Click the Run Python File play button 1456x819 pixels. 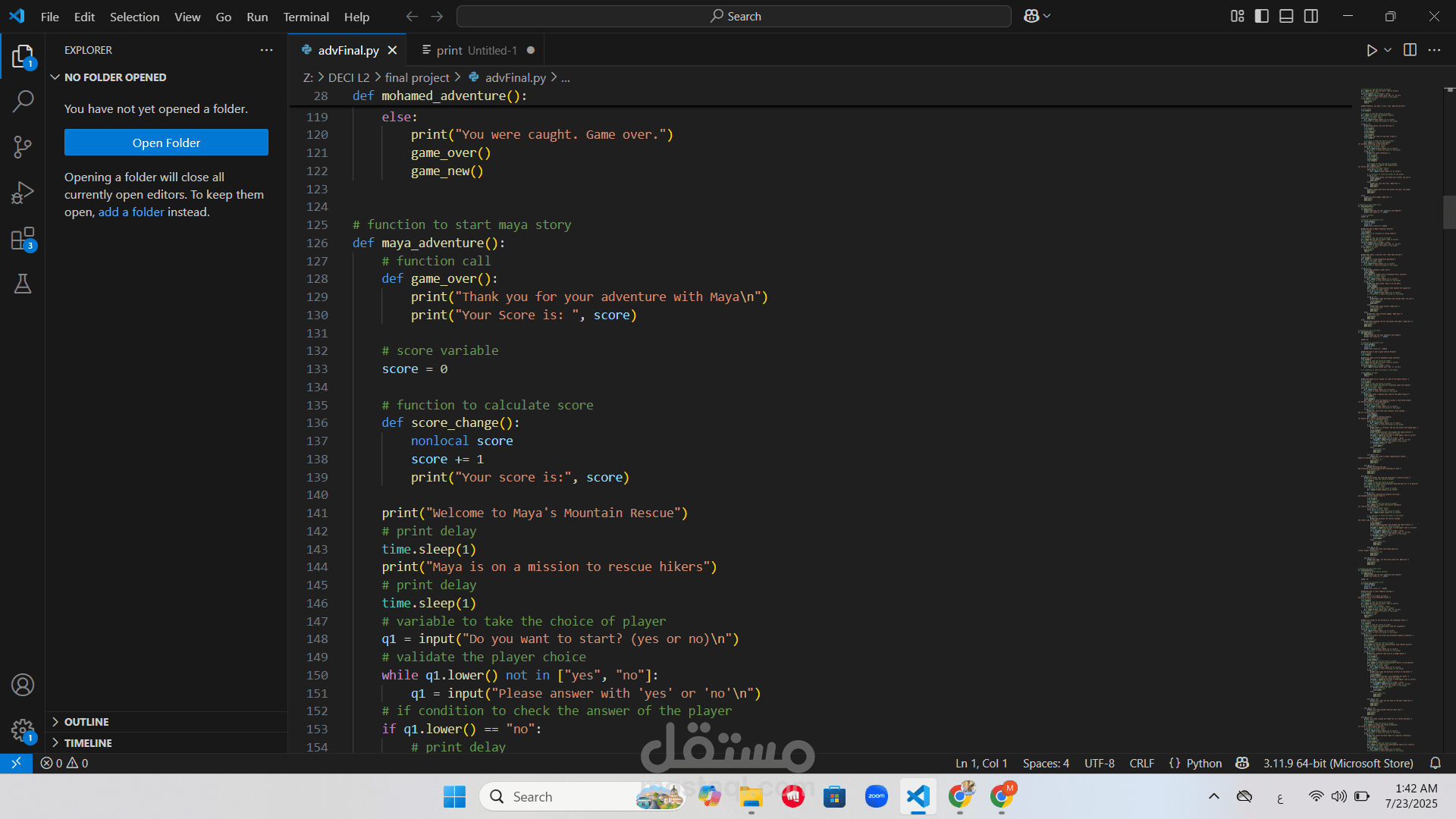1371,50
